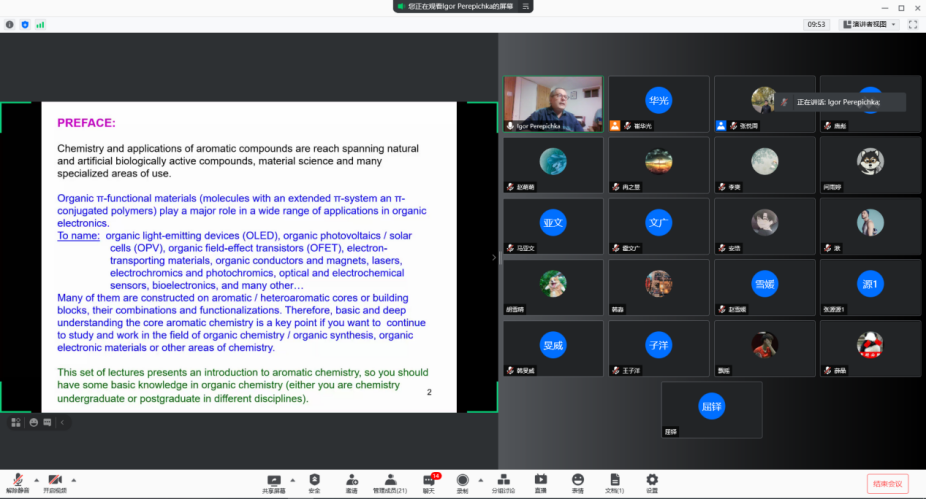
Task: Turn on the video camera
Action: click(55, 481)
